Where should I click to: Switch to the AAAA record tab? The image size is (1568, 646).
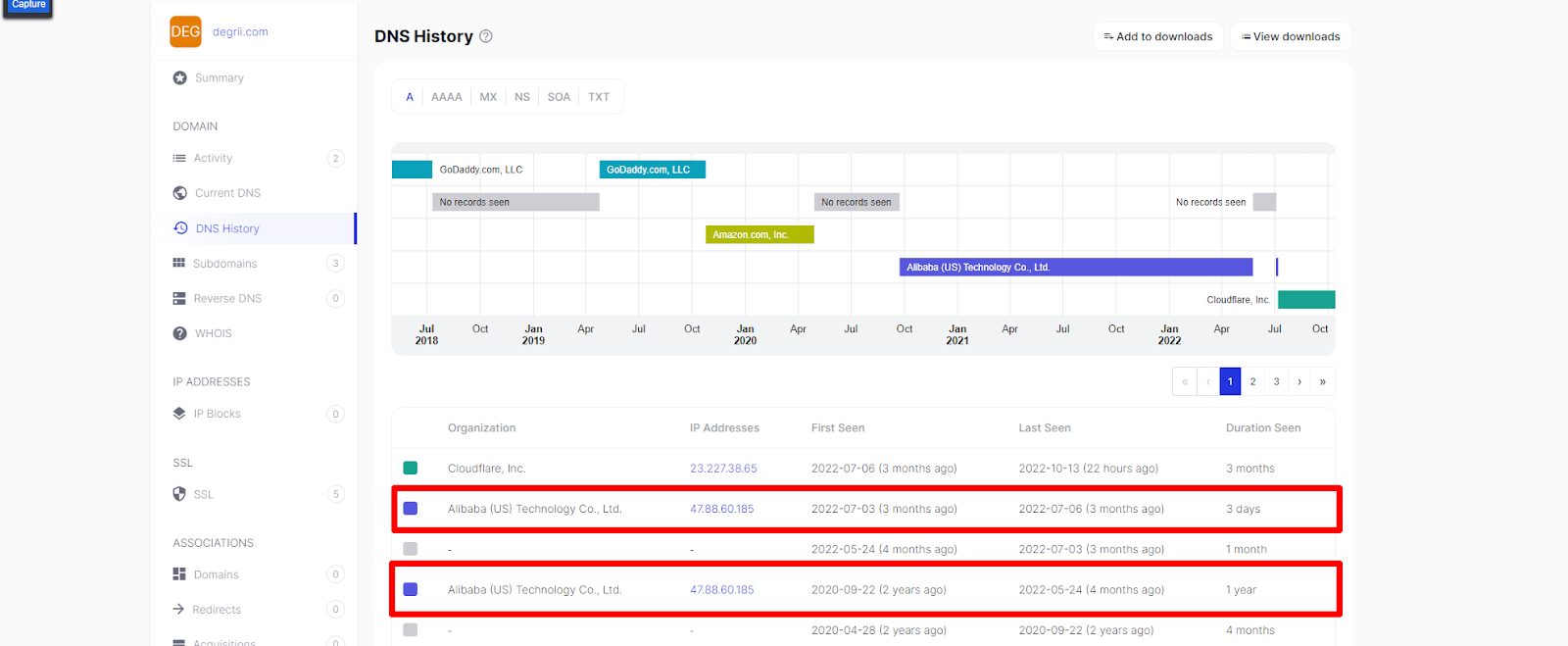coord(447,97)
